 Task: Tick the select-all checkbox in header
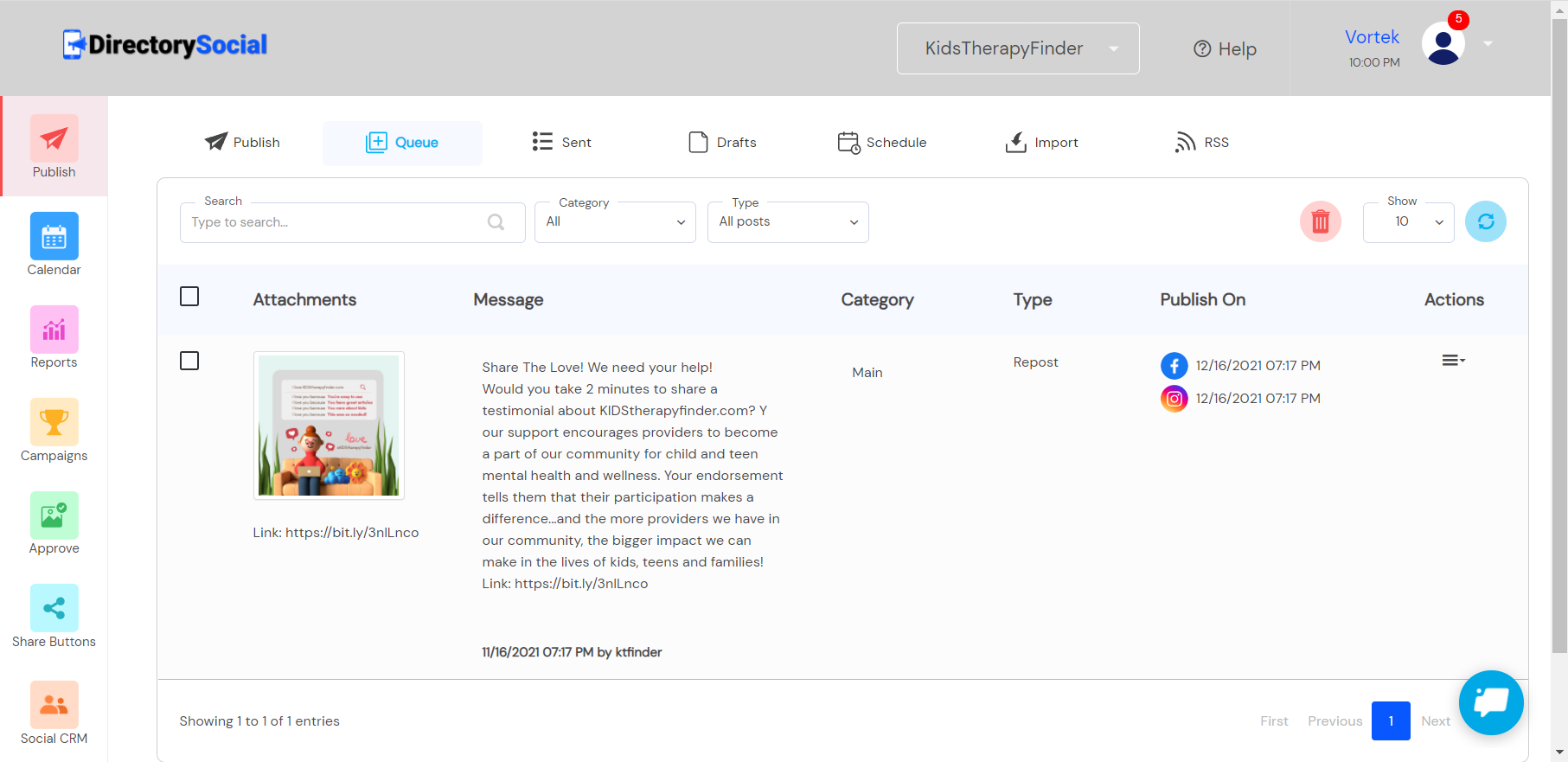coord(189,297)
